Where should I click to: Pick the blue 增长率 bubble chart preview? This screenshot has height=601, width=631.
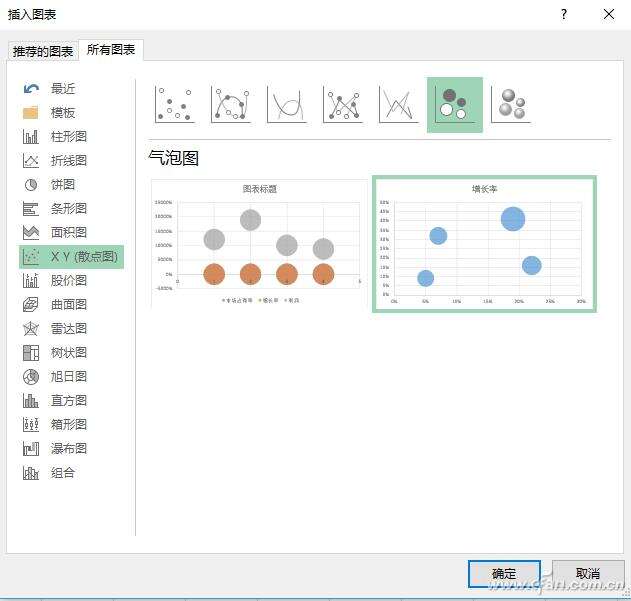coord(484,244)
